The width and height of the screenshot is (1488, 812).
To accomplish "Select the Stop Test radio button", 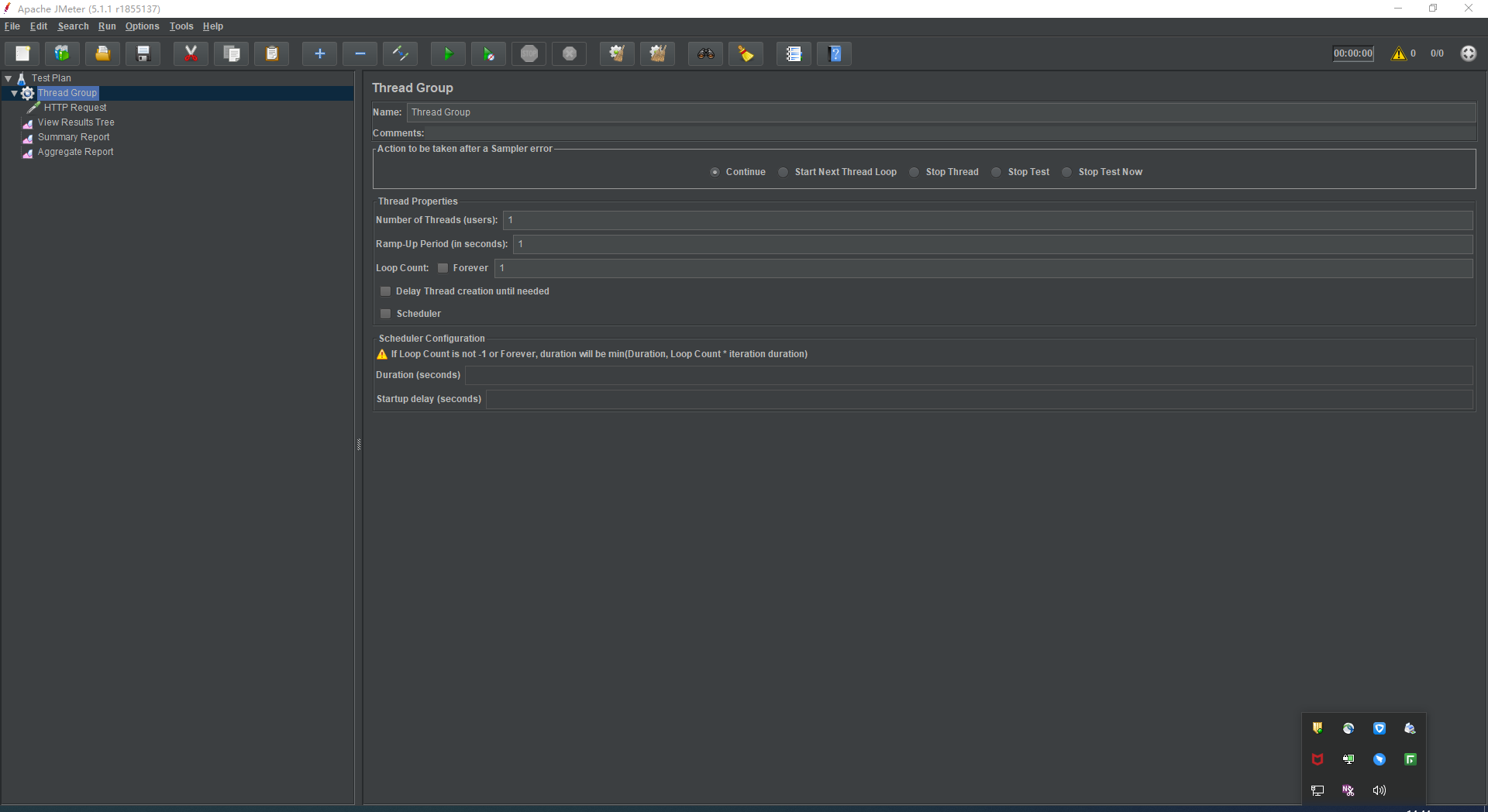I will [996, 172].
